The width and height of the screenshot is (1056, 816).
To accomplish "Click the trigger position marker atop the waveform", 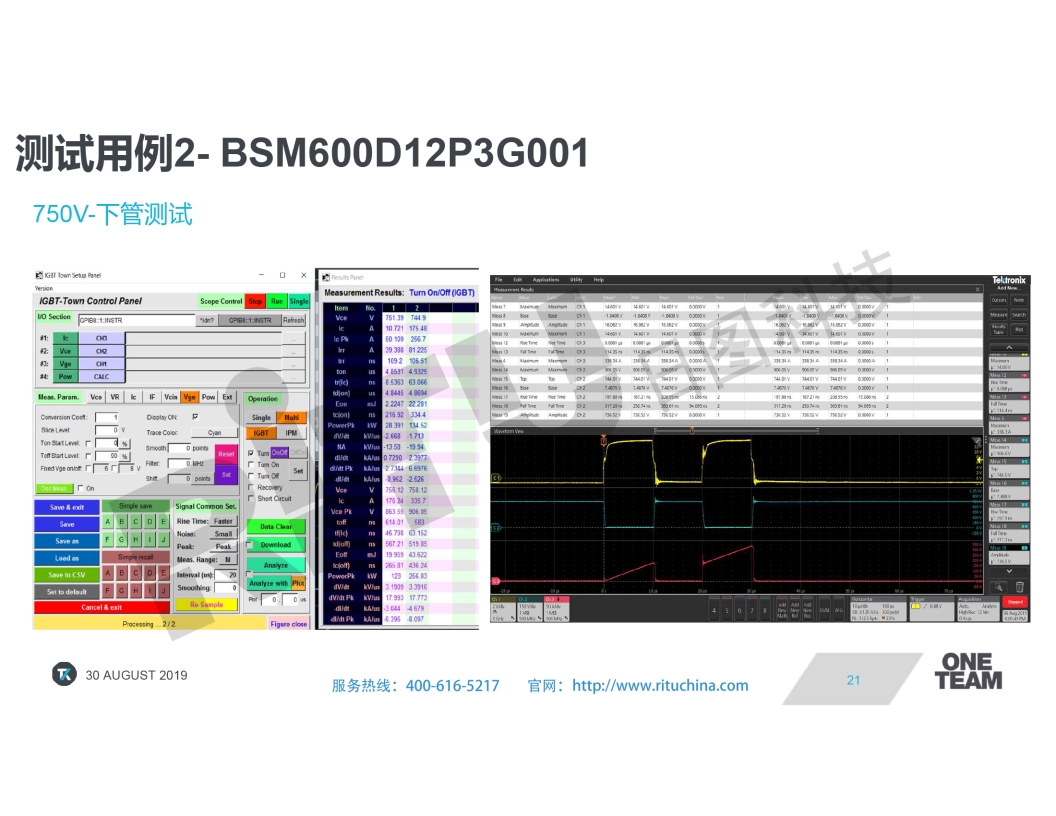I will (604, 439).
